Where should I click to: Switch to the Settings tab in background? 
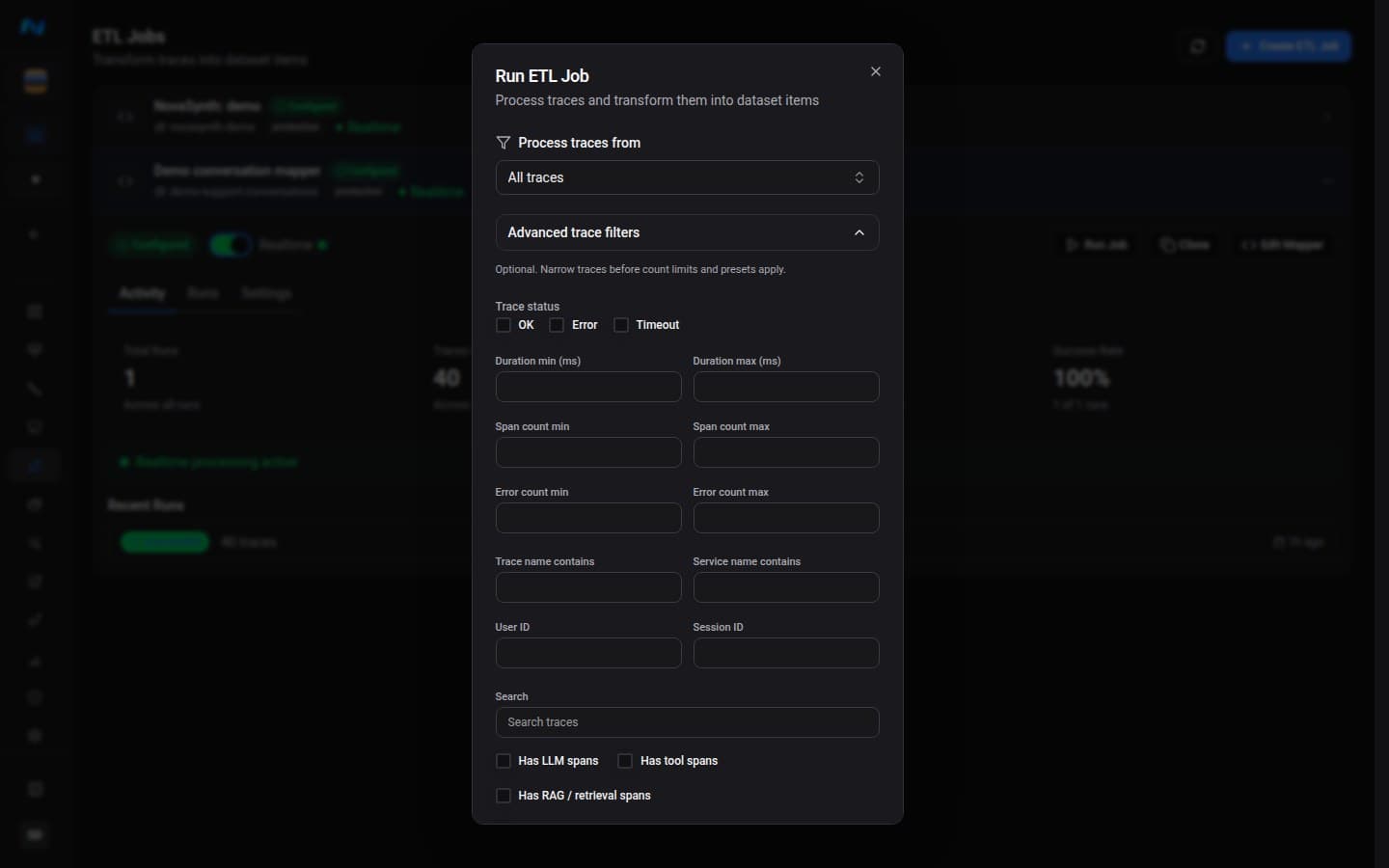pos(266,293)
